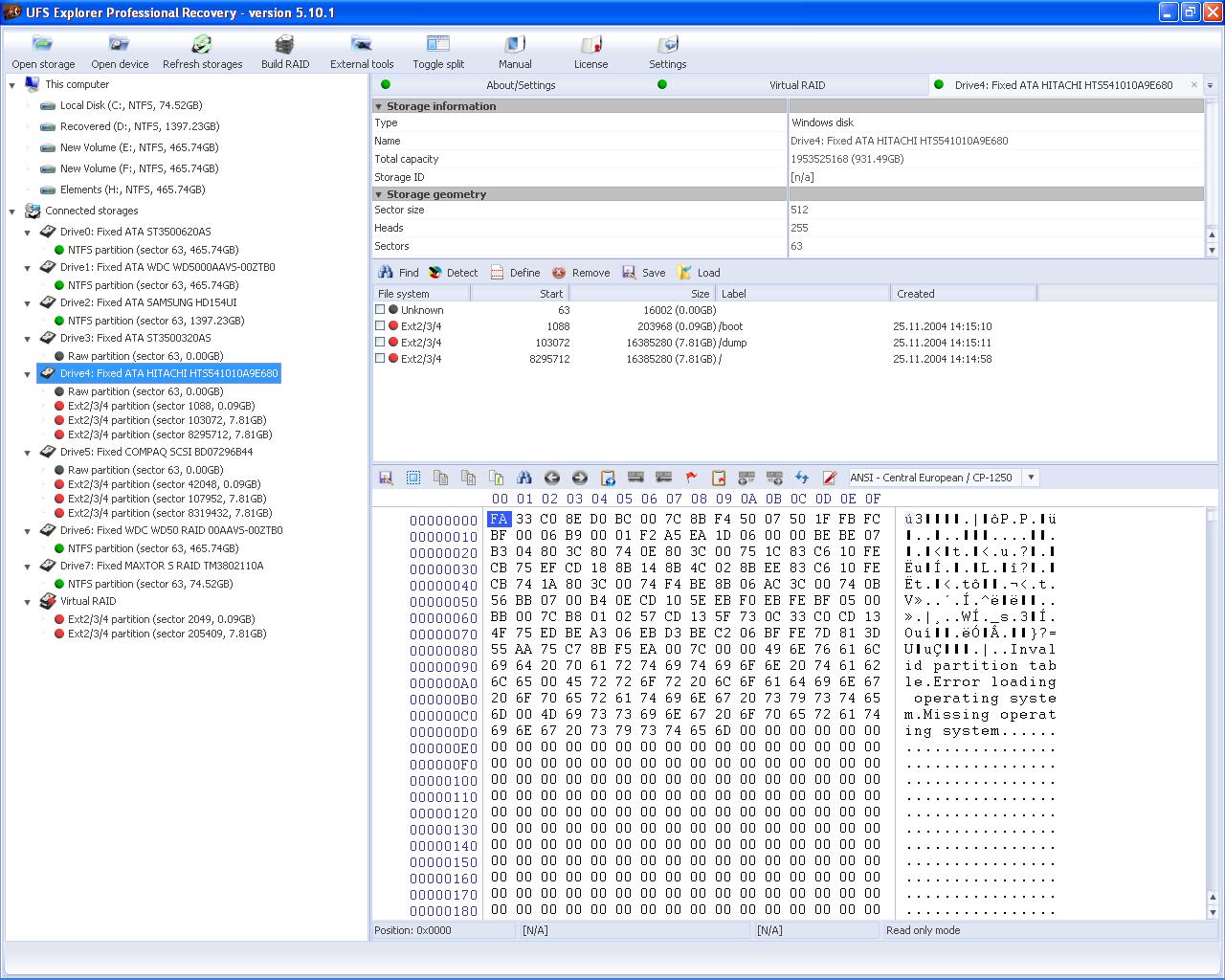This screenshot has width=1225, height=980.
Task: Click Save partition table button
Action: 643,273
